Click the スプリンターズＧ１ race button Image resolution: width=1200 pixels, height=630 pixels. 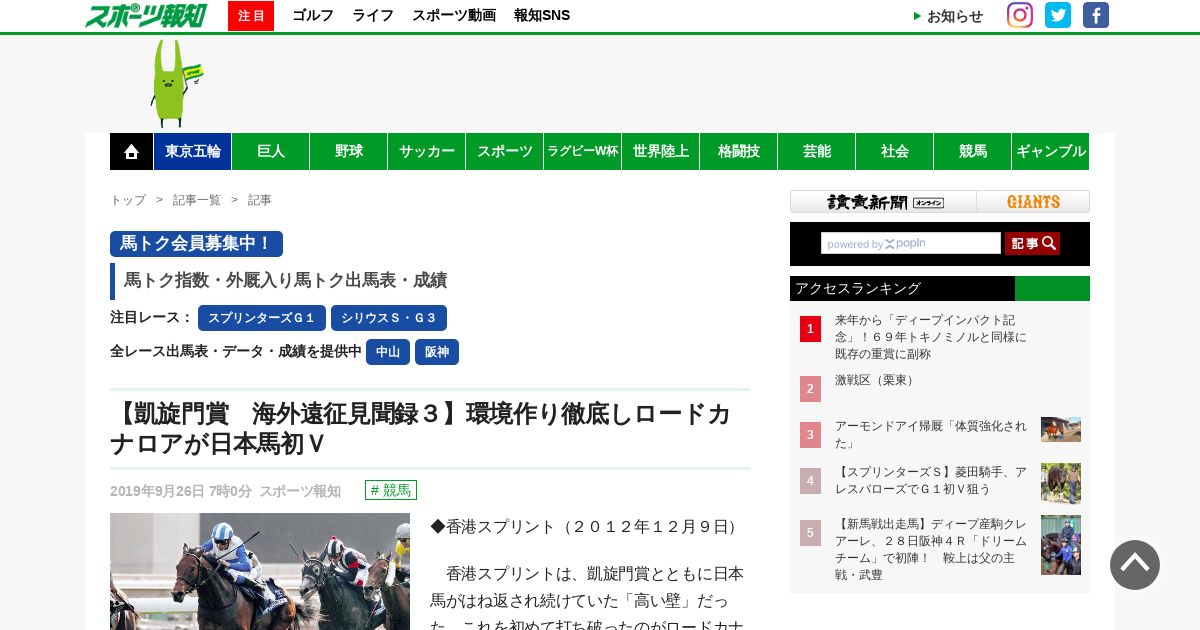262,318
